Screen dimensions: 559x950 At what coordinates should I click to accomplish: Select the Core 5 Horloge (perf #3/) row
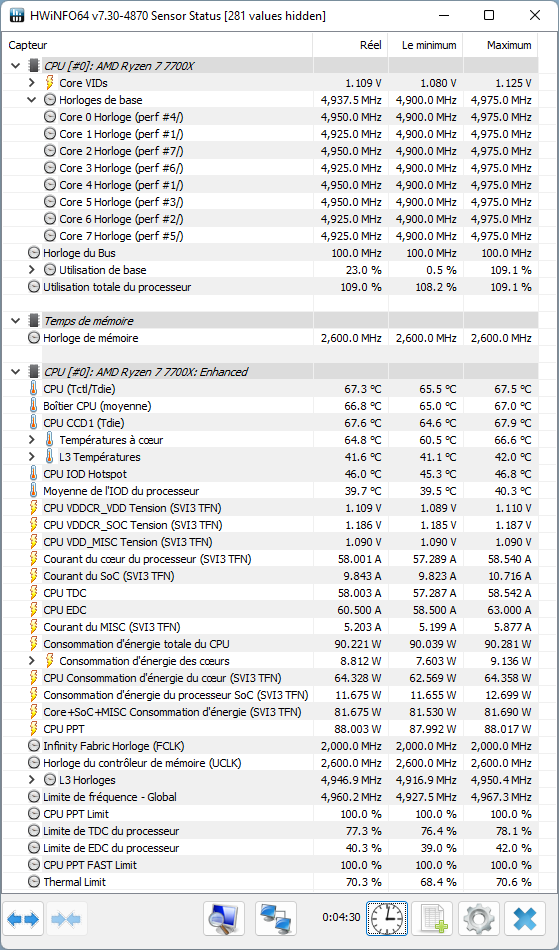271,202
